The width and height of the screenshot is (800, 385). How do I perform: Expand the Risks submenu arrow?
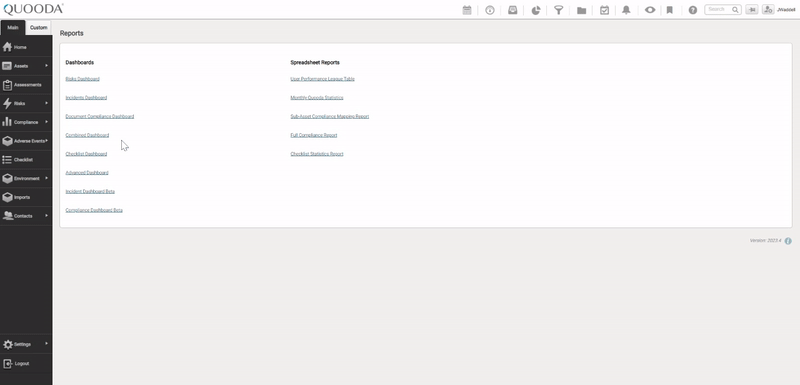tap(46, 103)
